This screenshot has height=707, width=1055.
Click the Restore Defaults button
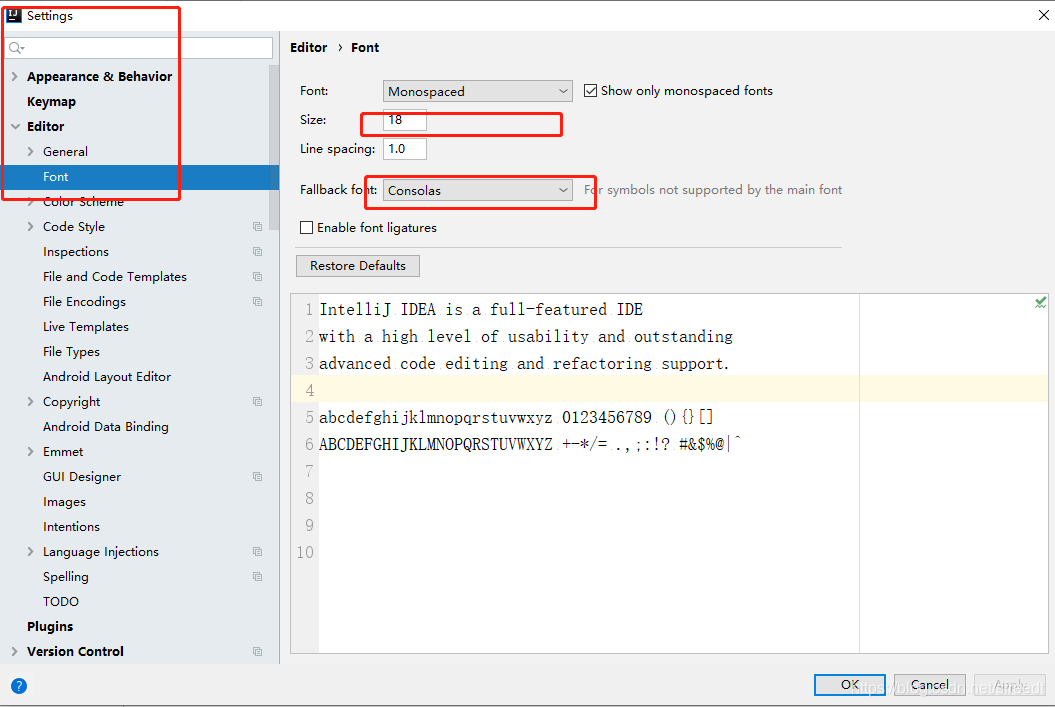358,266
